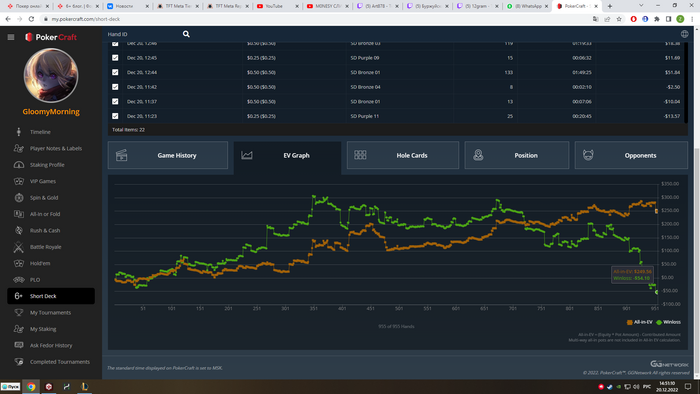Click the PokerCraft logo

point(51,37)
